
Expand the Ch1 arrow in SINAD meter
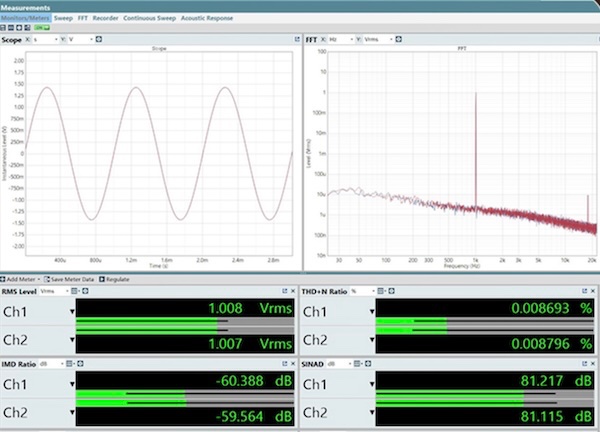click(372, 384)
